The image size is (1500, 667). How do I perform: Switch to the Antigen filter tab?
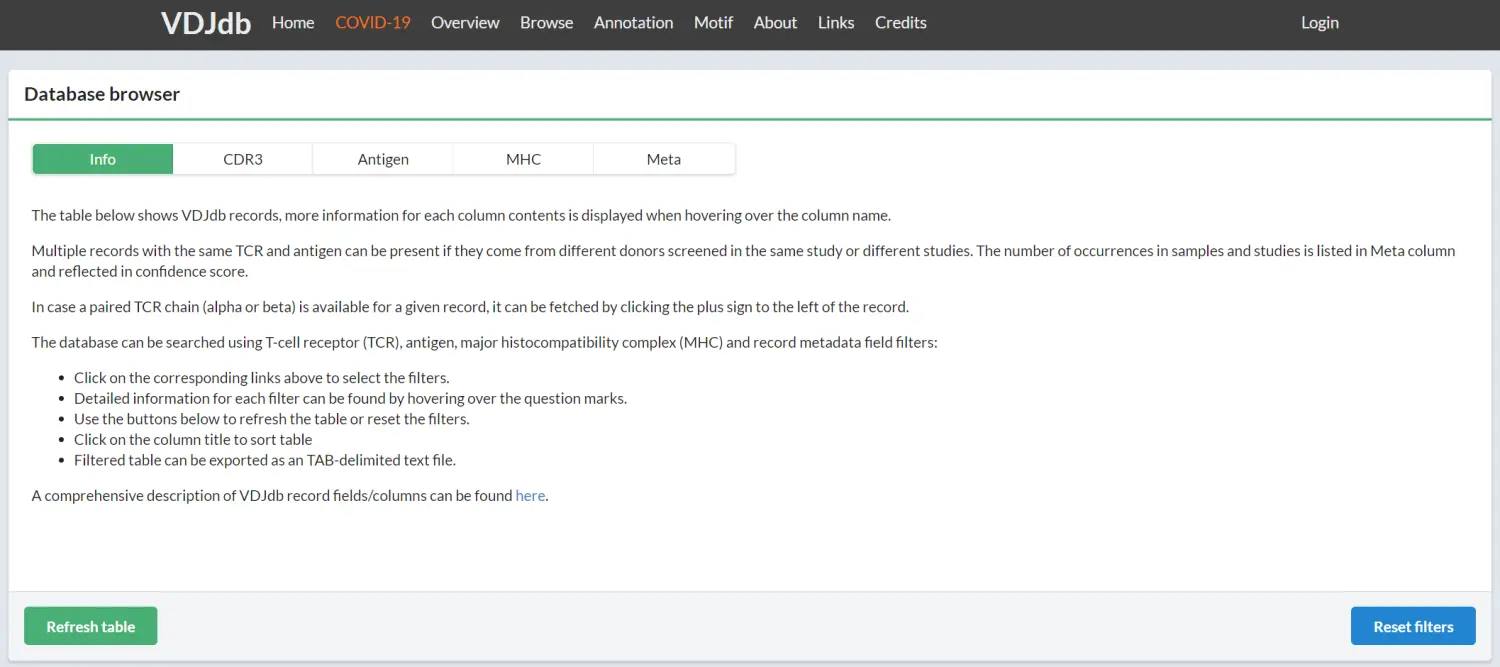coord(383,159)
